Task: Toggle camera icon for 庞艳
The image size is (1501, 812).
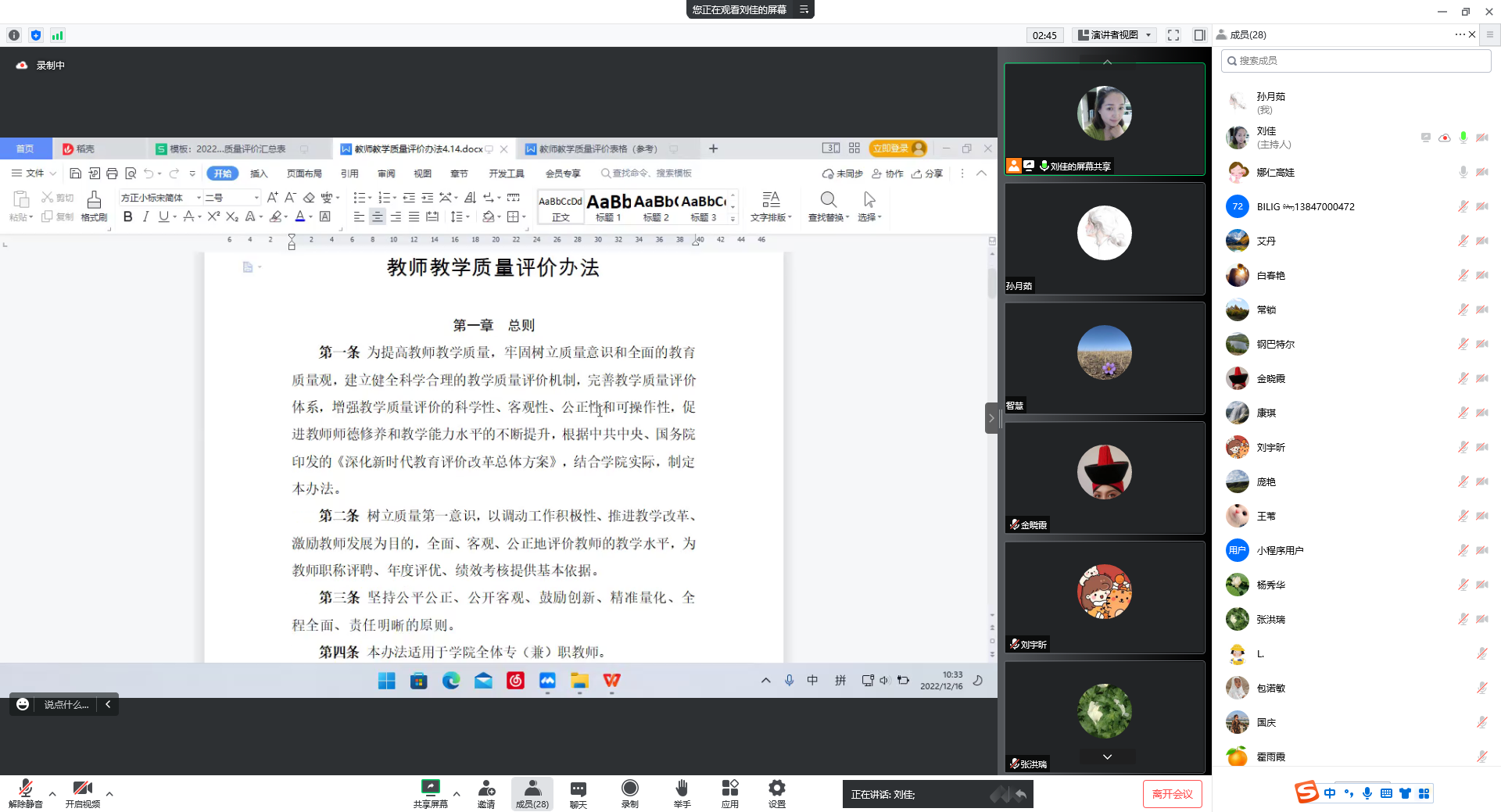Action: point(1482,481)
